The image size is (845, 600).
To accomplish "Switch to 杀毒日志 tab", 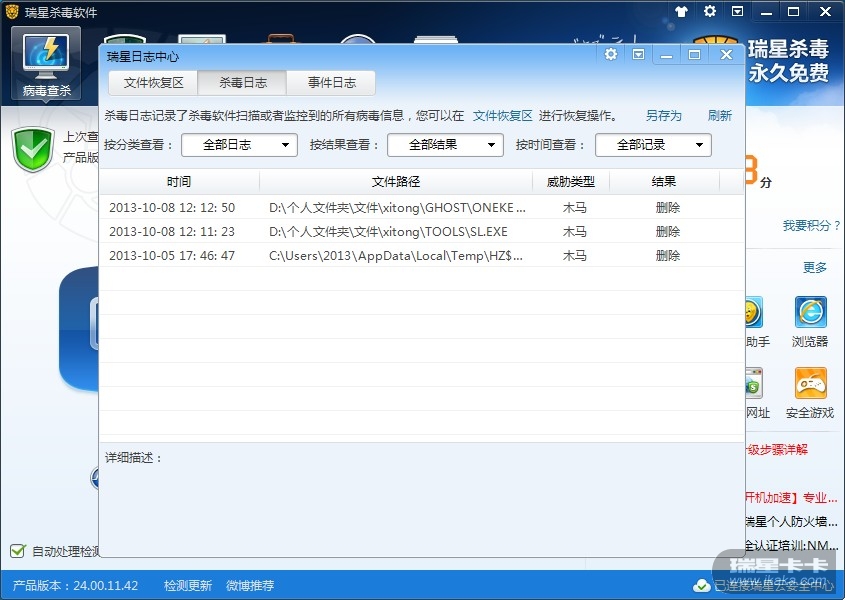I will (243, 82).
